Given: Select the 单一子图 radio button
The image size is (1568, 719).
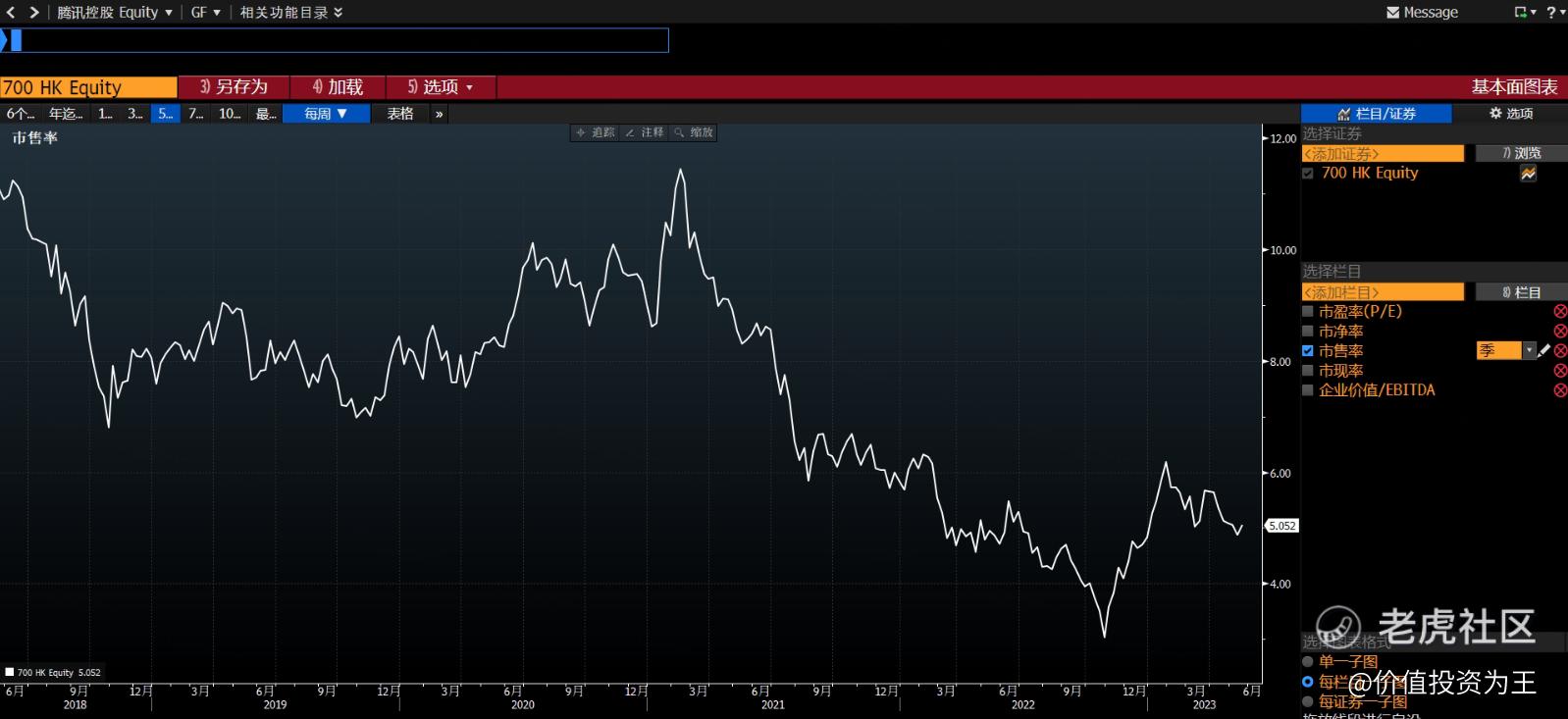Looking at the screenshot, I should pyautogui.click(x=1308, y=662).
